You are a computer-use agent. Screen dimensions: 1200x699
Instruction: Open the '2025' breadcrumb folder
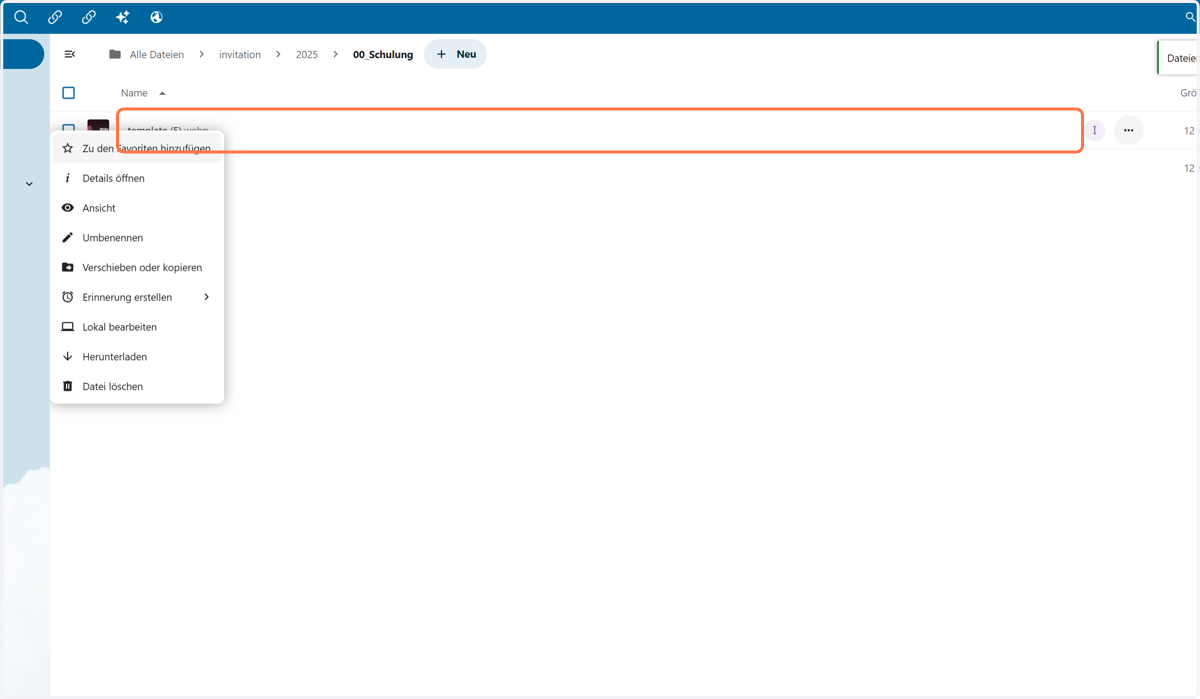(307, 55)
